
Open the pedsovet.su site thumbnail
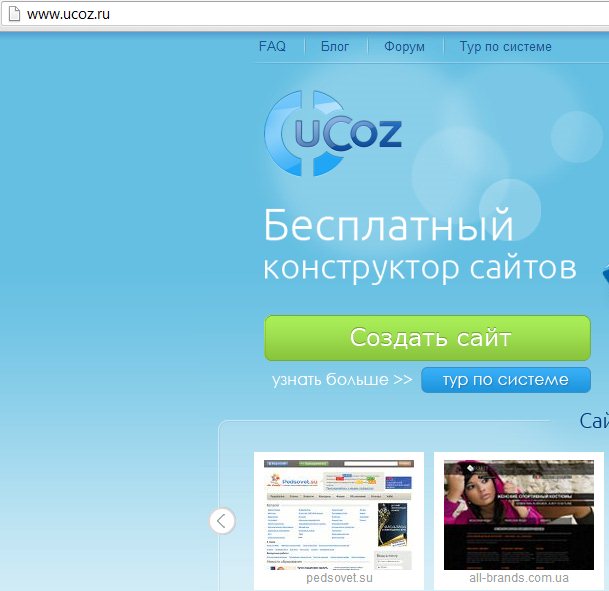pyautogui.click(x=338, y=514)
